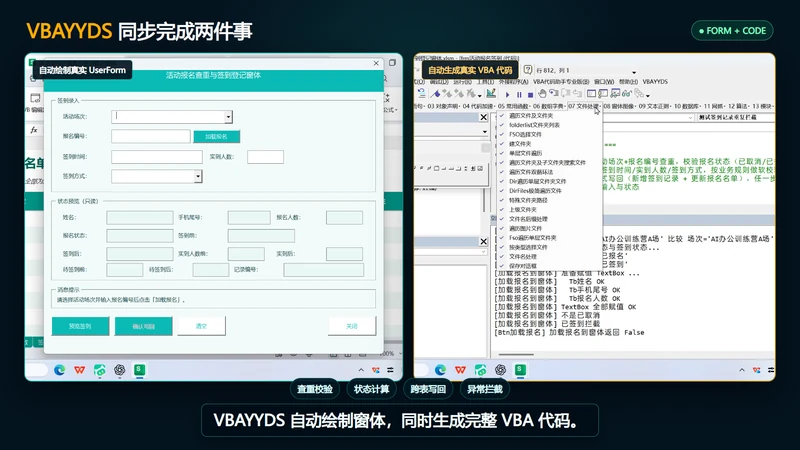The height and width of the screenshot is (450, 800).
Task: Click the horizontal scrollbar under Immediate window
Action: click(x=516, y=354)
